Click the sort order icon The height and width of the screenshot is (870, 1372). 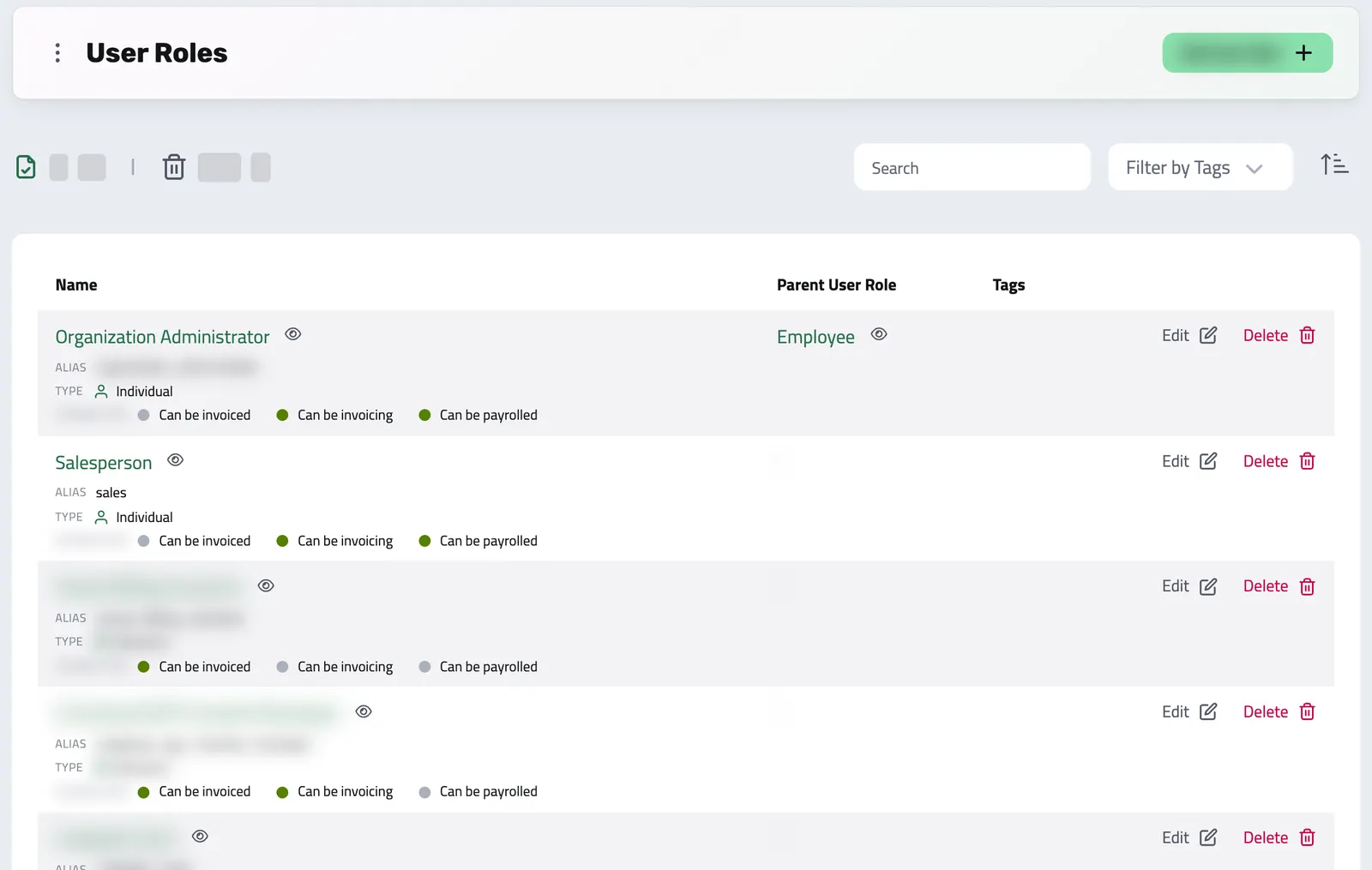1334,165
